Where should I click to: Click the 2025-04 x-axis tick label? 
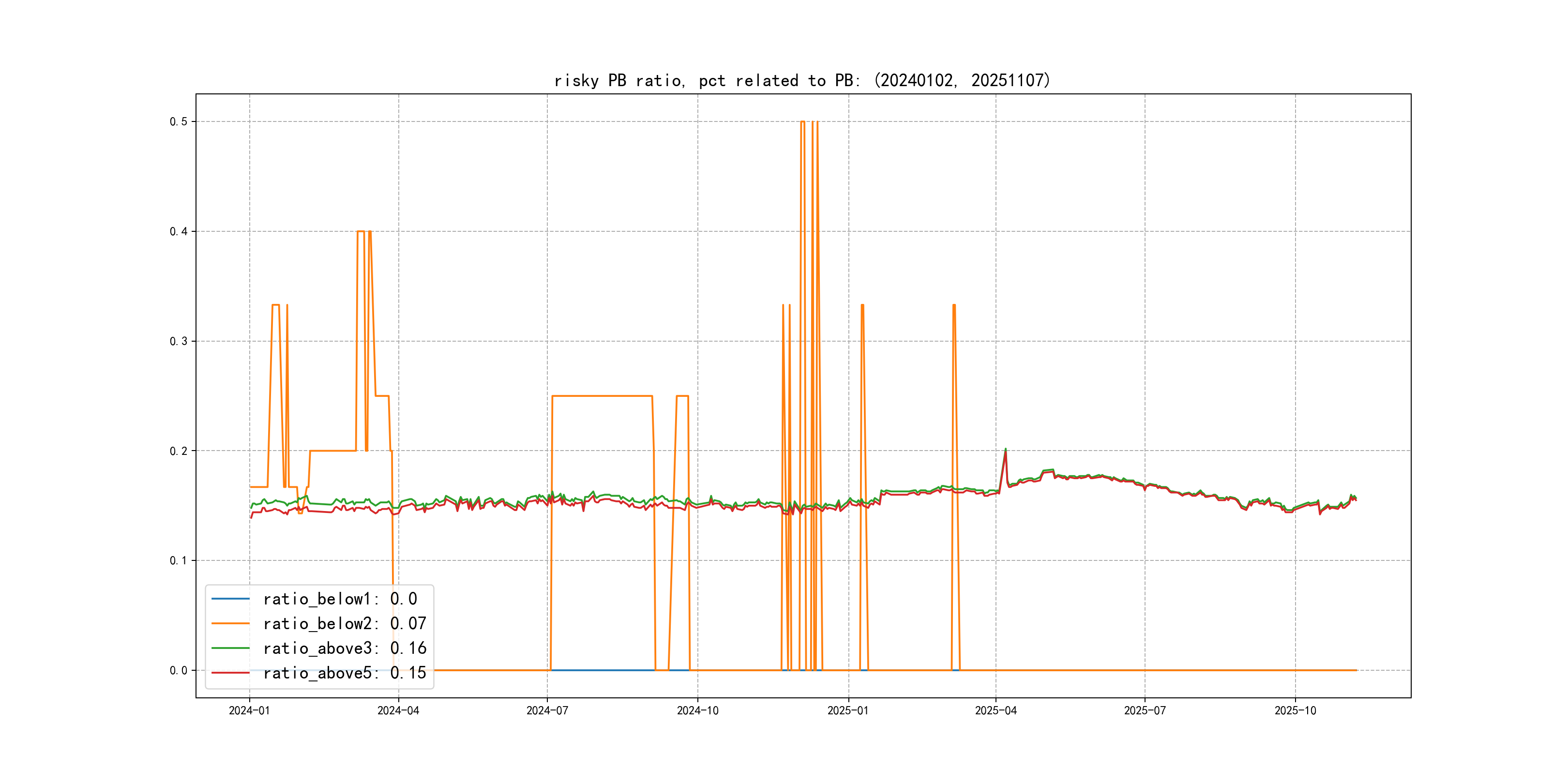coord(996,710)
